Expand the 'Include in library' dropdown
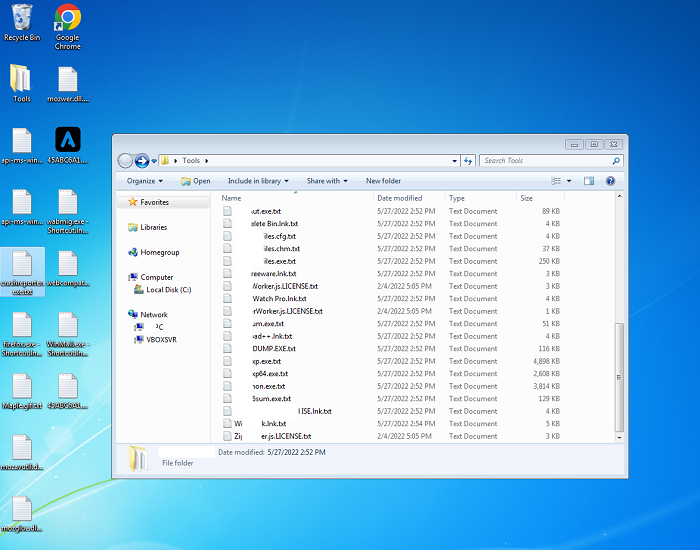Image resolution: width=700 pixels, height=550 pixels. tap(258, 181)
